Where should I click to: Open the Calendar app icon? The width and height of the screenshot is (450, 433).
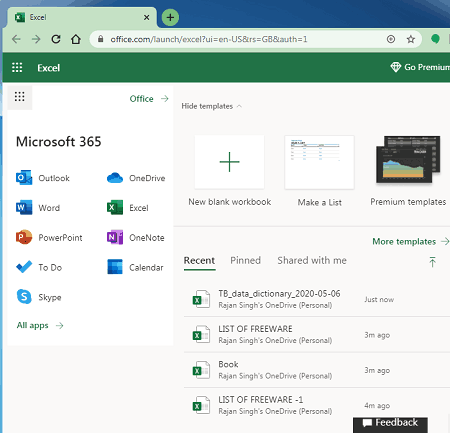pyautogui.click(x=115, y=267)
